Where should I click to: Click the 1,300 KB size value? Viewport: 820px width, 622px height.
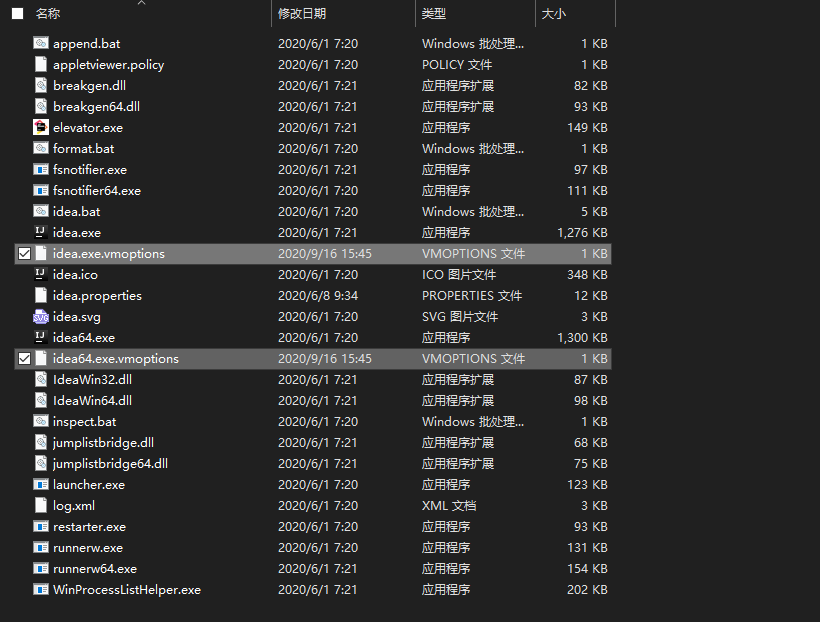pos(582,338)
